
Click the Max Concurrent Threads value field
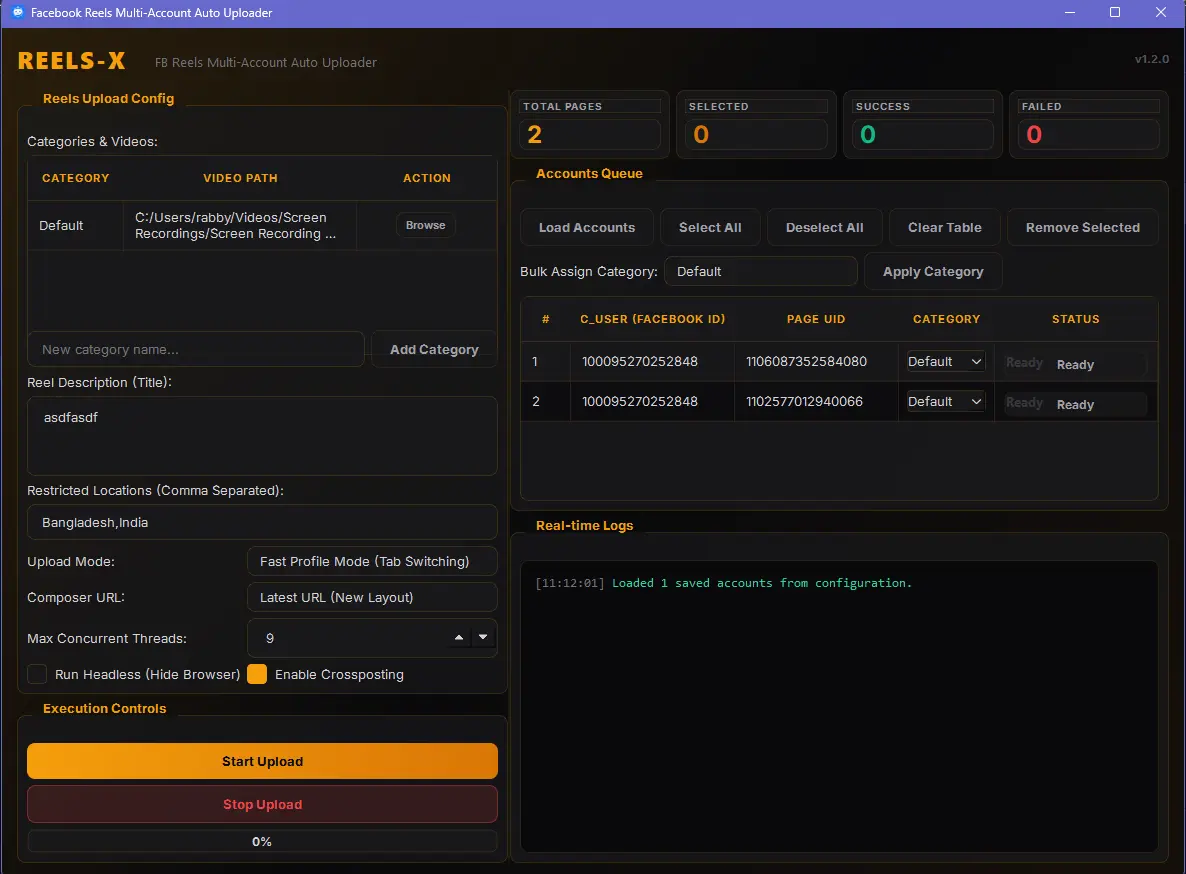coord(348,638)
